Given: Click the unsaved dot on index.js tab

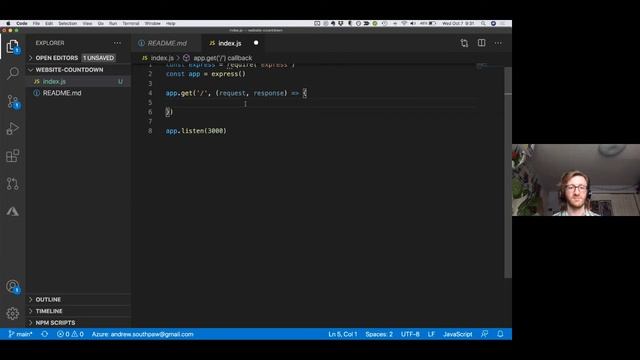Looking at the screenshot, I should pos(256,43).
